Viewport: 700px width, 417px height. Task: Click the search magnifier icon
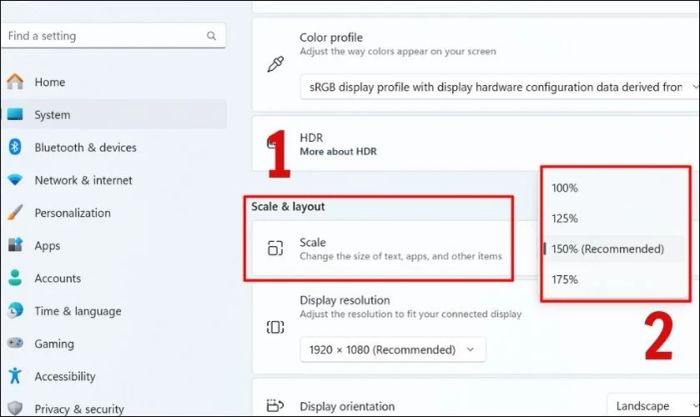click(x=211, y=36)
